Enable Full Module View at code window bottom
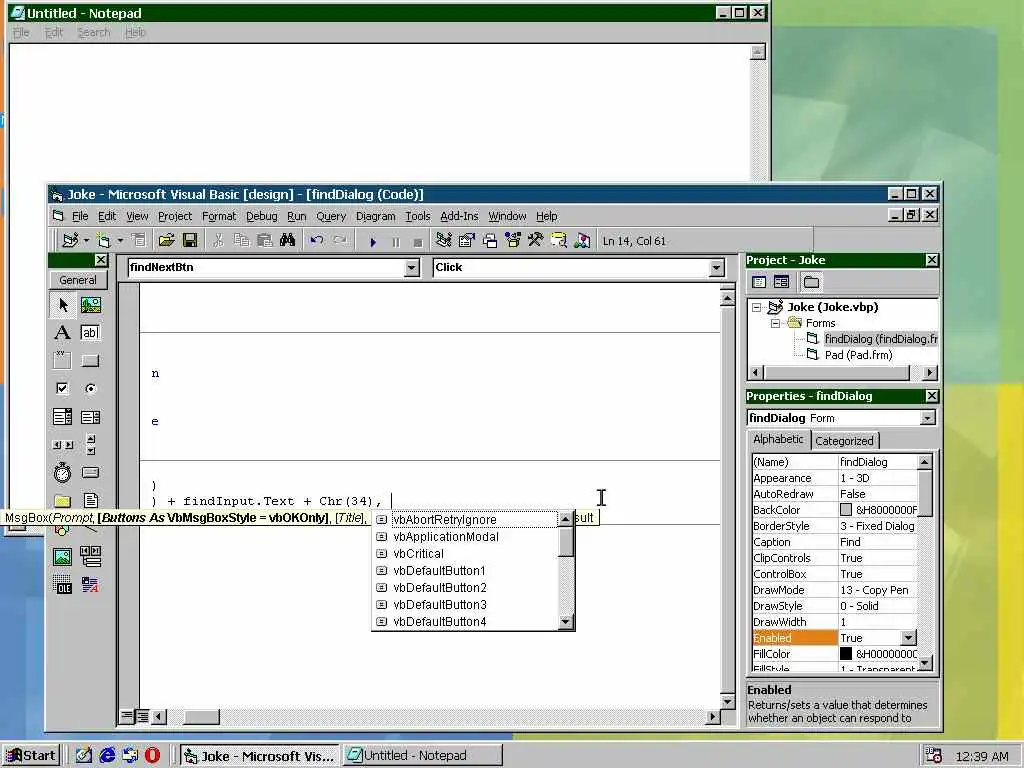The width and height of the screenshot is (1024, 768). tap(142, 716)
